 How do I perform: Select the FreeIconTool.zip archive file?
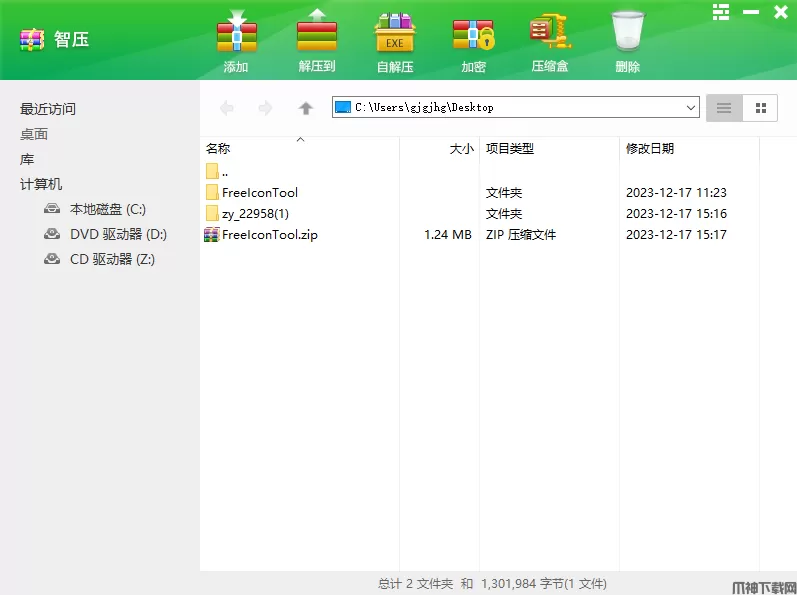click(270, 235)
